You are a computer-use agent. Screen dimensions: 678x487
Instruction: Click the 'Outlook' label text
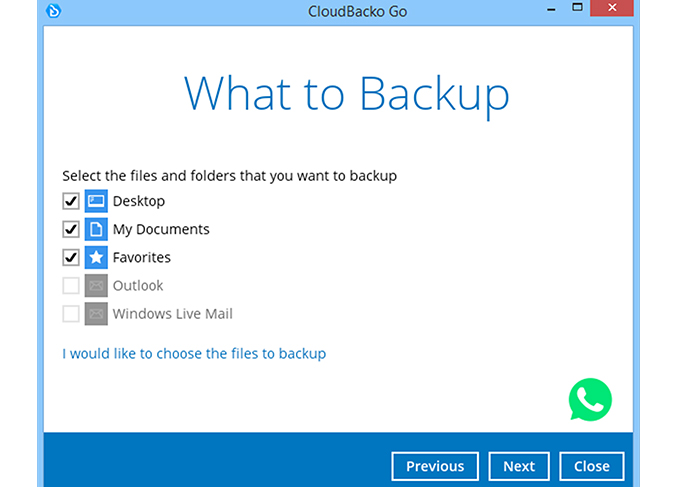(138, 285)
